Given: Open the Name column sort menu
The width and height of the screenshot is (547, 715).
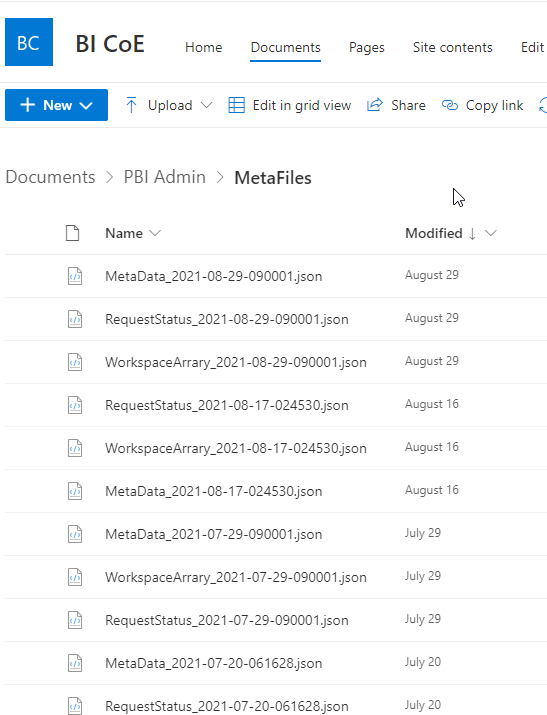Looking at the screenshot, I should coord(155,233).
